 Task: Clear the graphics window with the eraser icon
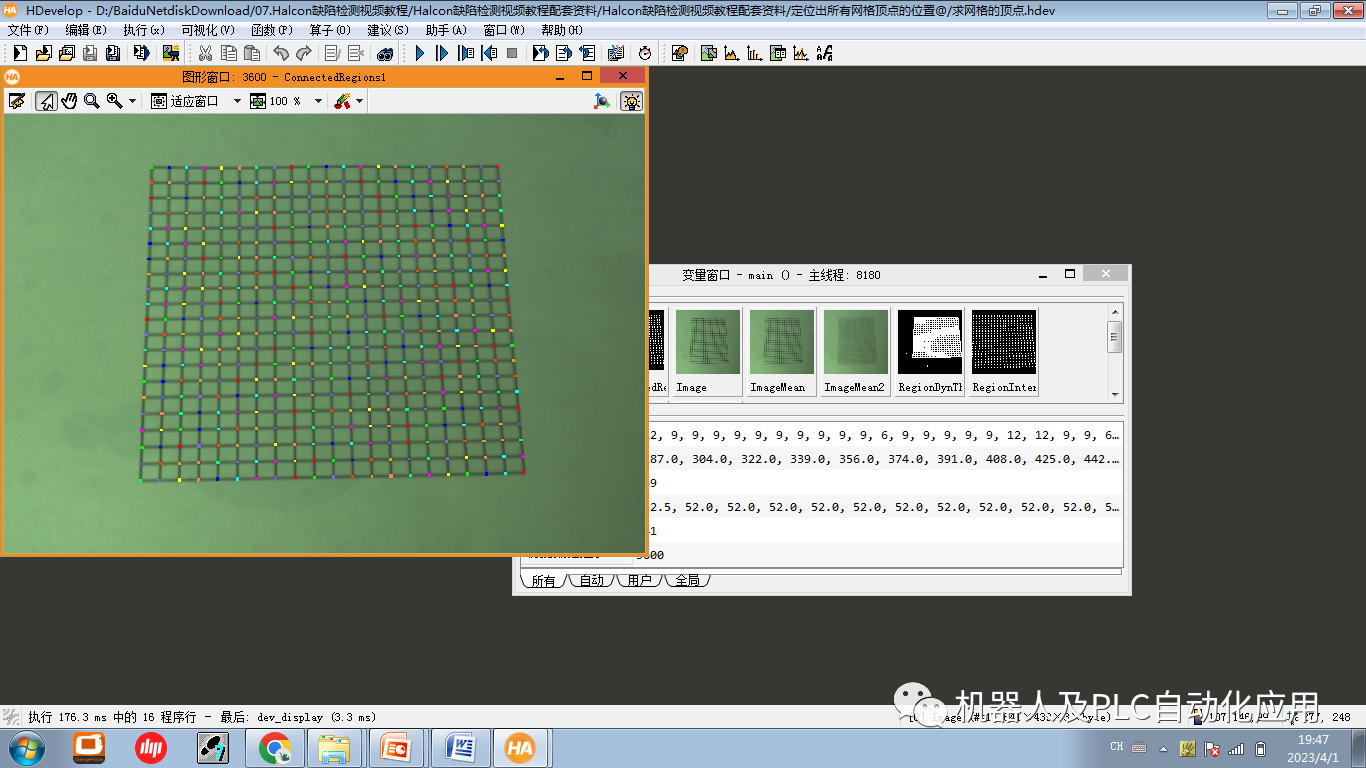17,100
